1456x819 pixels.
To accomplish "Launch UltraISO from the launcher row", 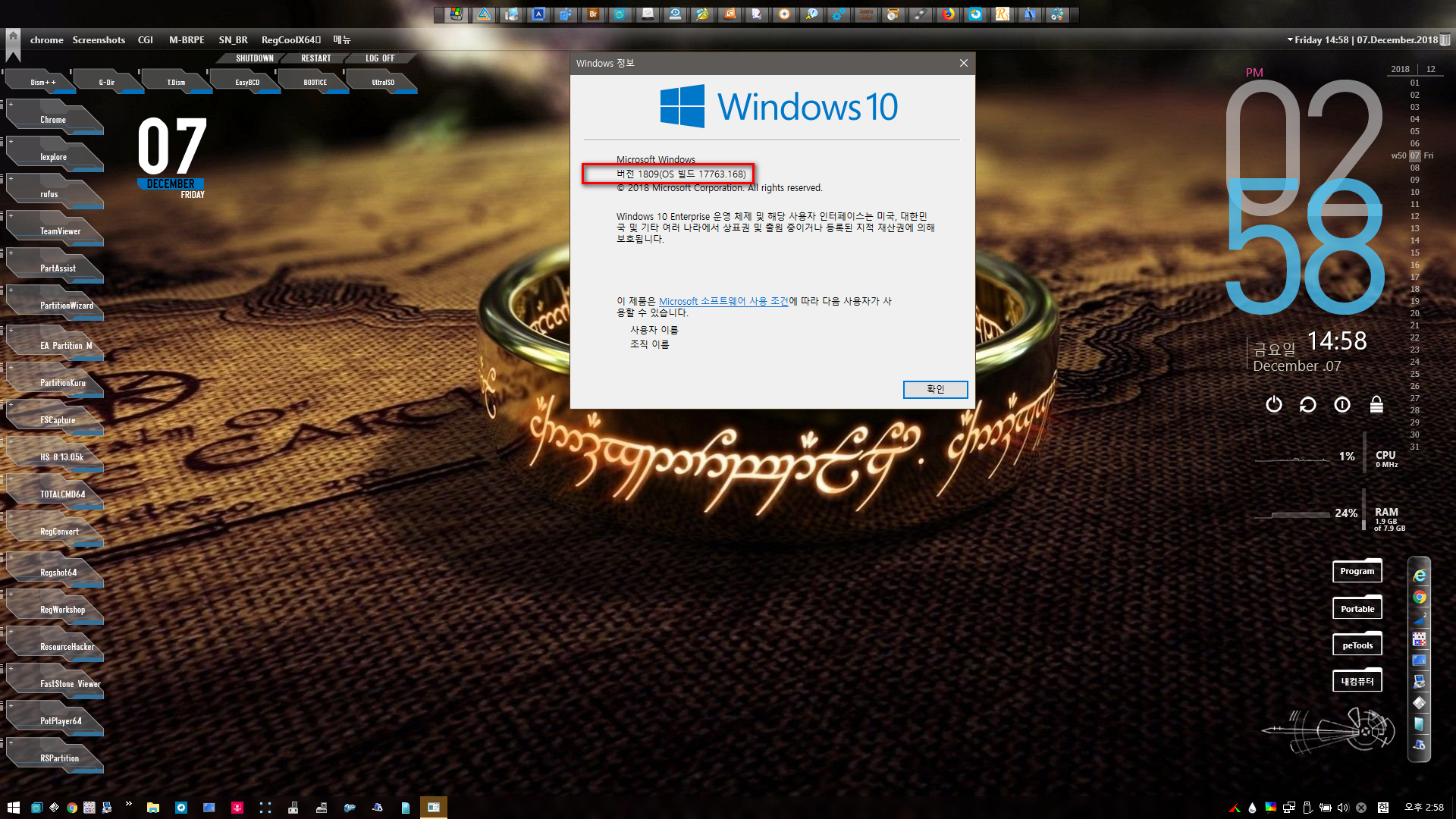I will pyautogui.click(x=383, y=82).
